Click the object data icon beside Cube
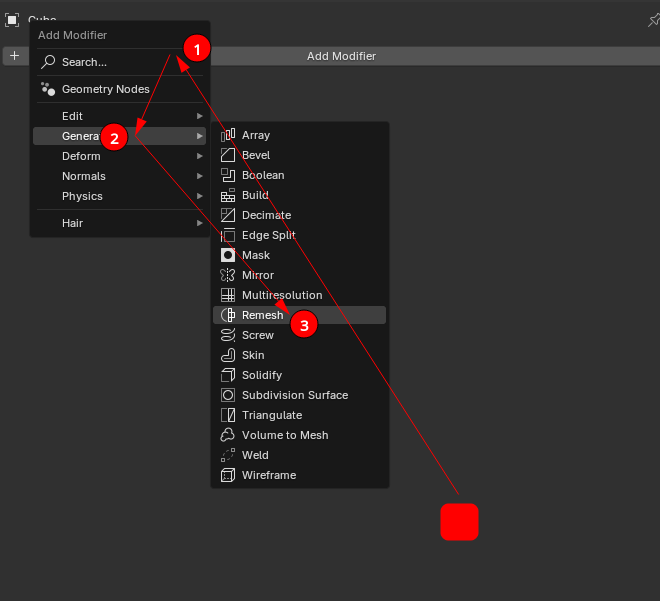The width and height of the screenshot is (660, 601). [x=12, y=20]
